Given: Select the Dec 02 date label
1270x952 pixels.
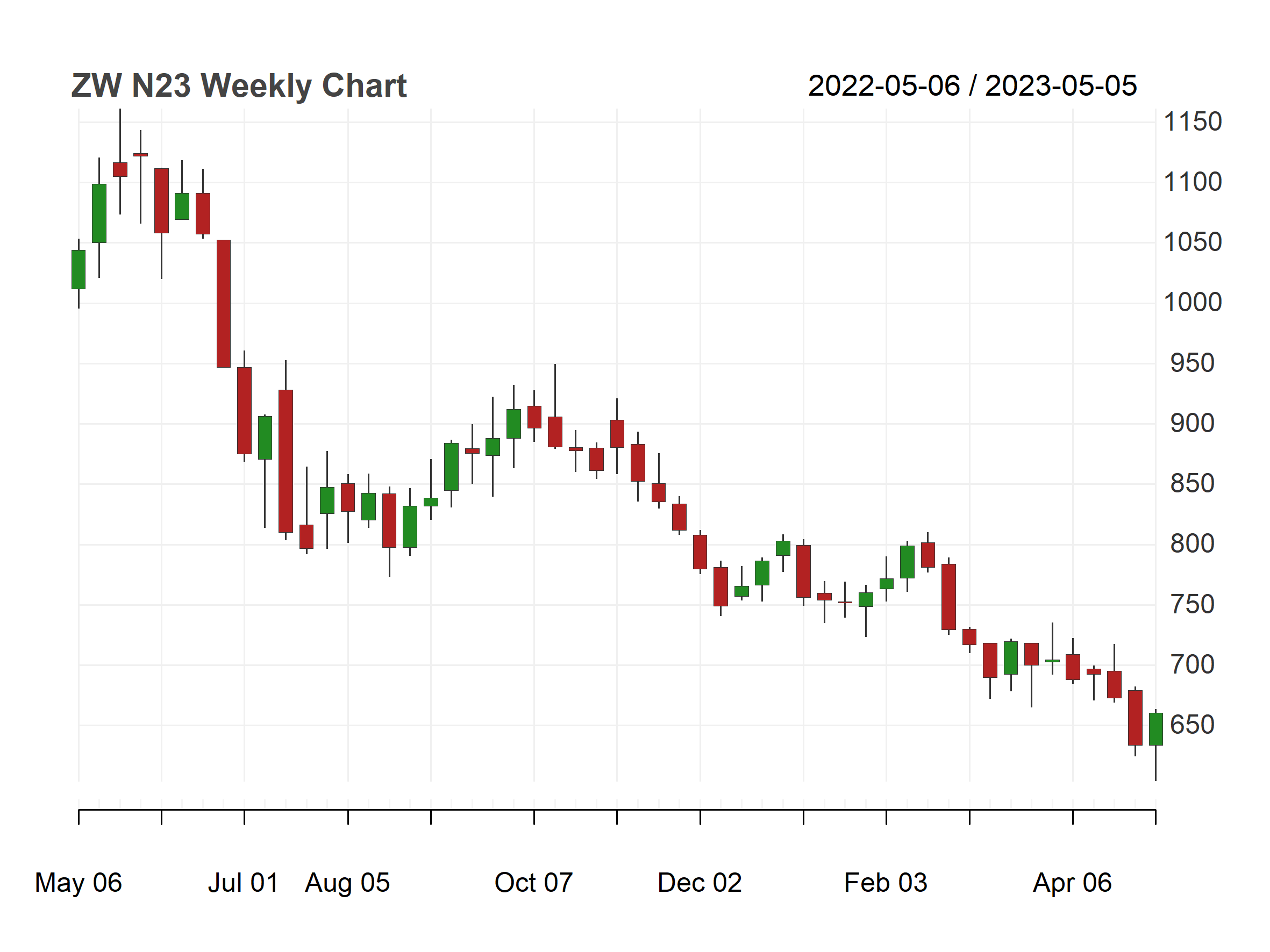Looking at the screenshot, I should (x=700, y=883).
